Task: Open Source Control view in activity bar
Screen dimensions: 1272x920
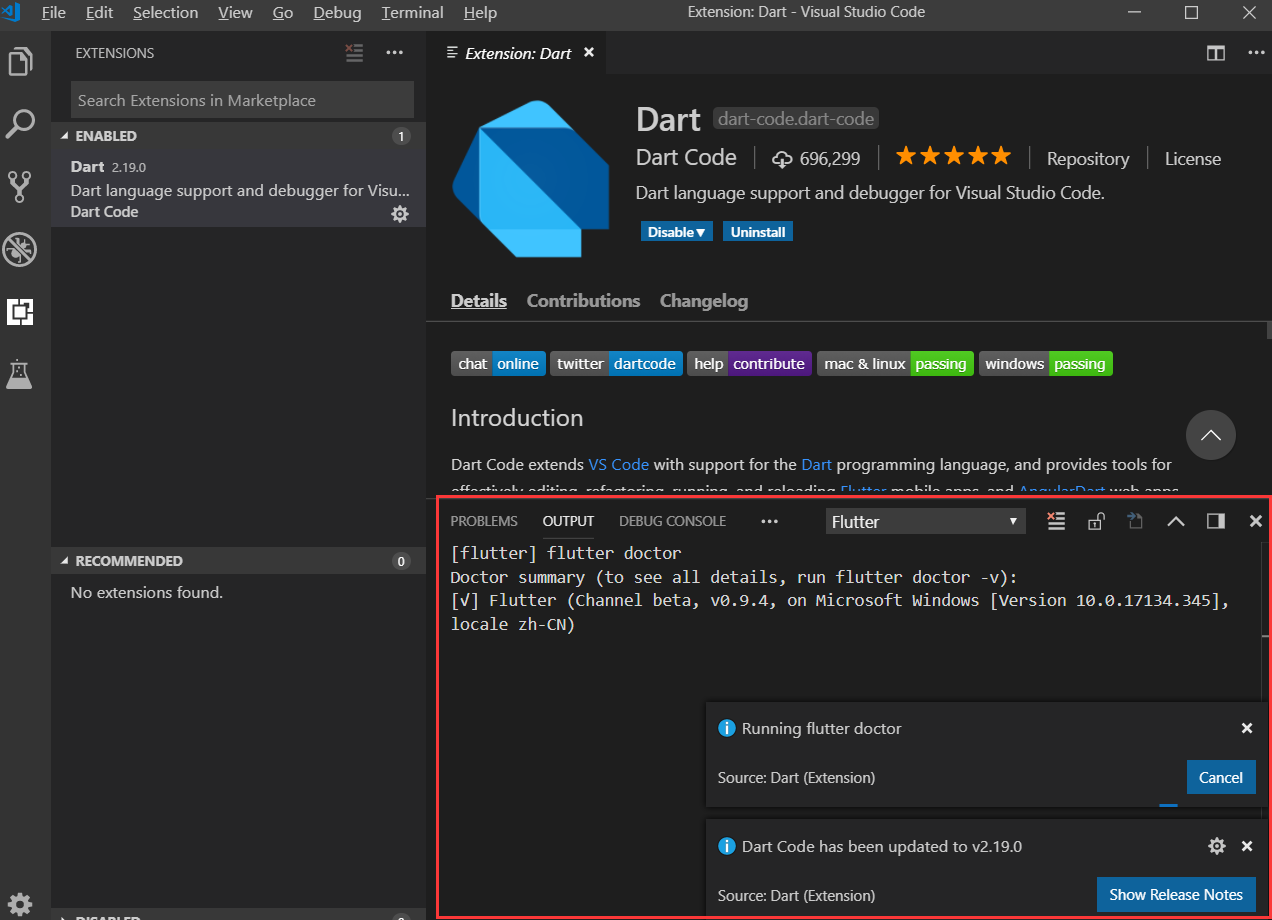Action: click(x=20, y=187)
